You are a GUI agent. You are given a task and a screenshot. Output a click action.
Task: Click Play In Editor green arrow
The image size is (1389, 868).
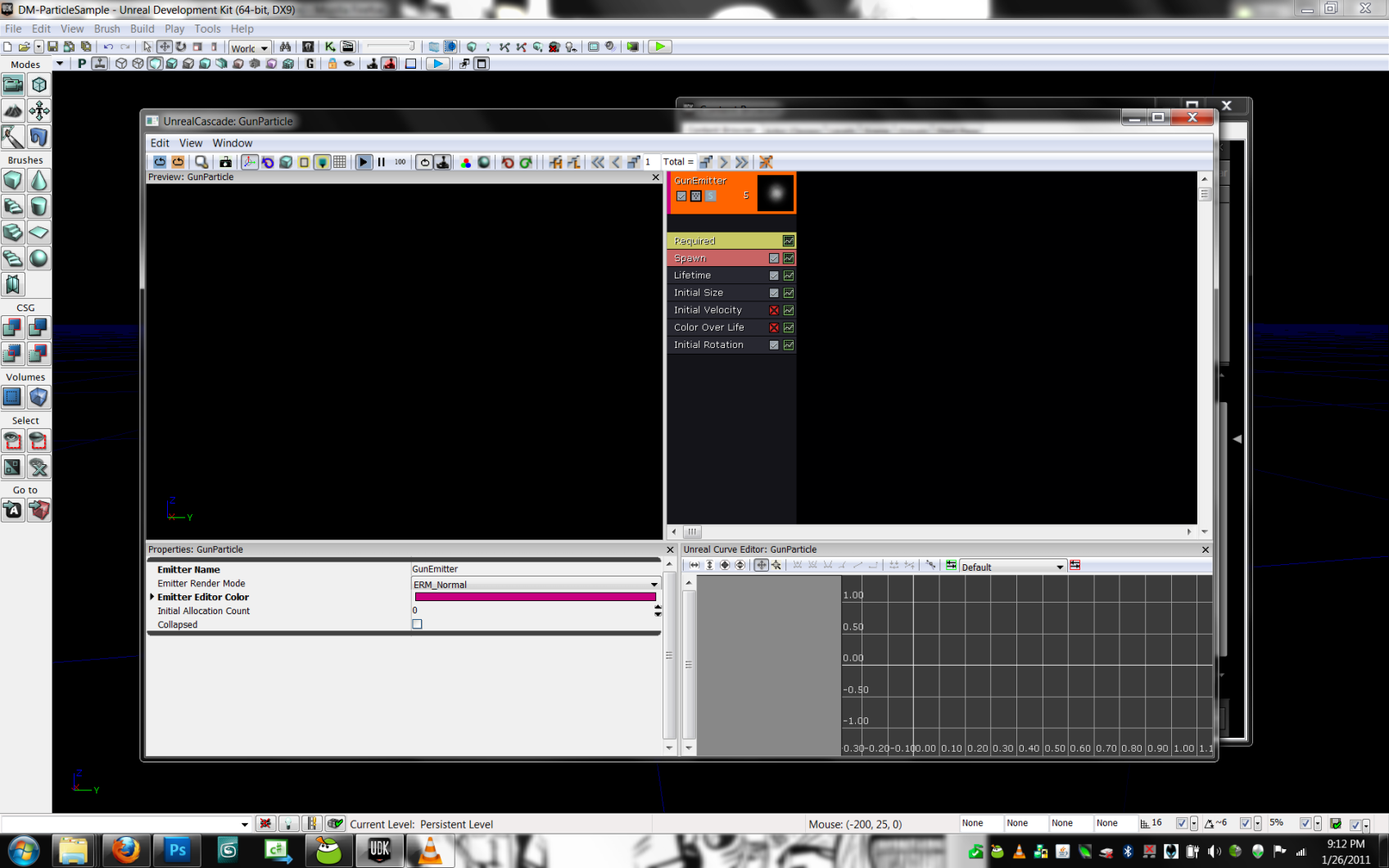tap(659, 47)
